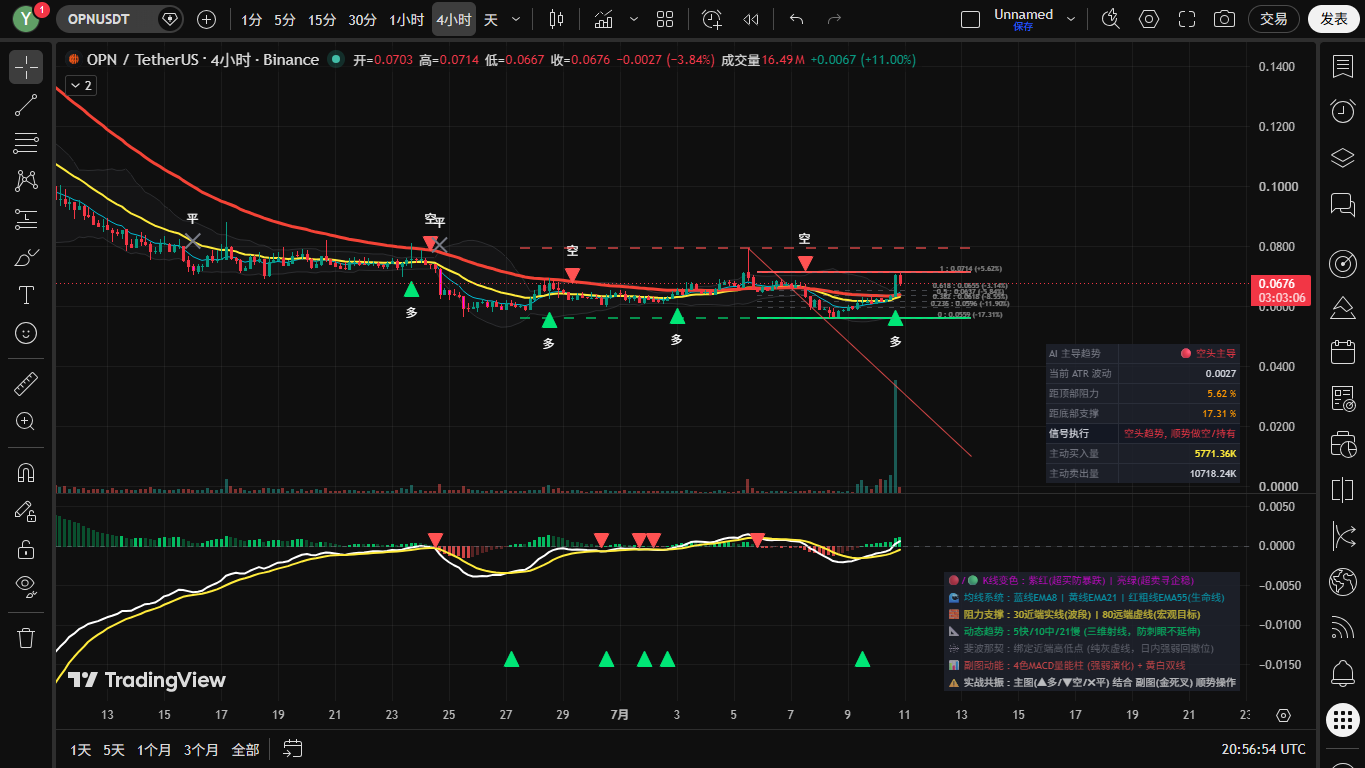Toggle lock all drawing tools

[x=26, y=549]
